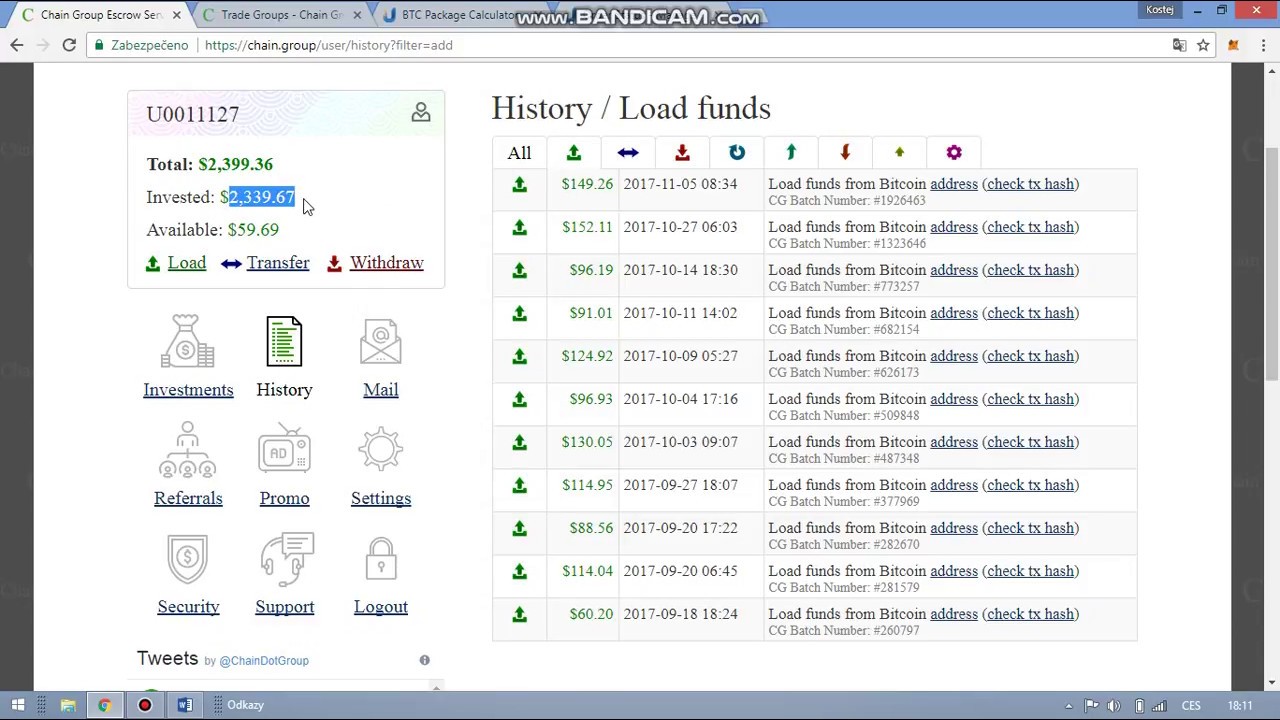The image size is (1280, 720).
Task: Click the load icon on the $96.93 row
Action: pos(519,399)
